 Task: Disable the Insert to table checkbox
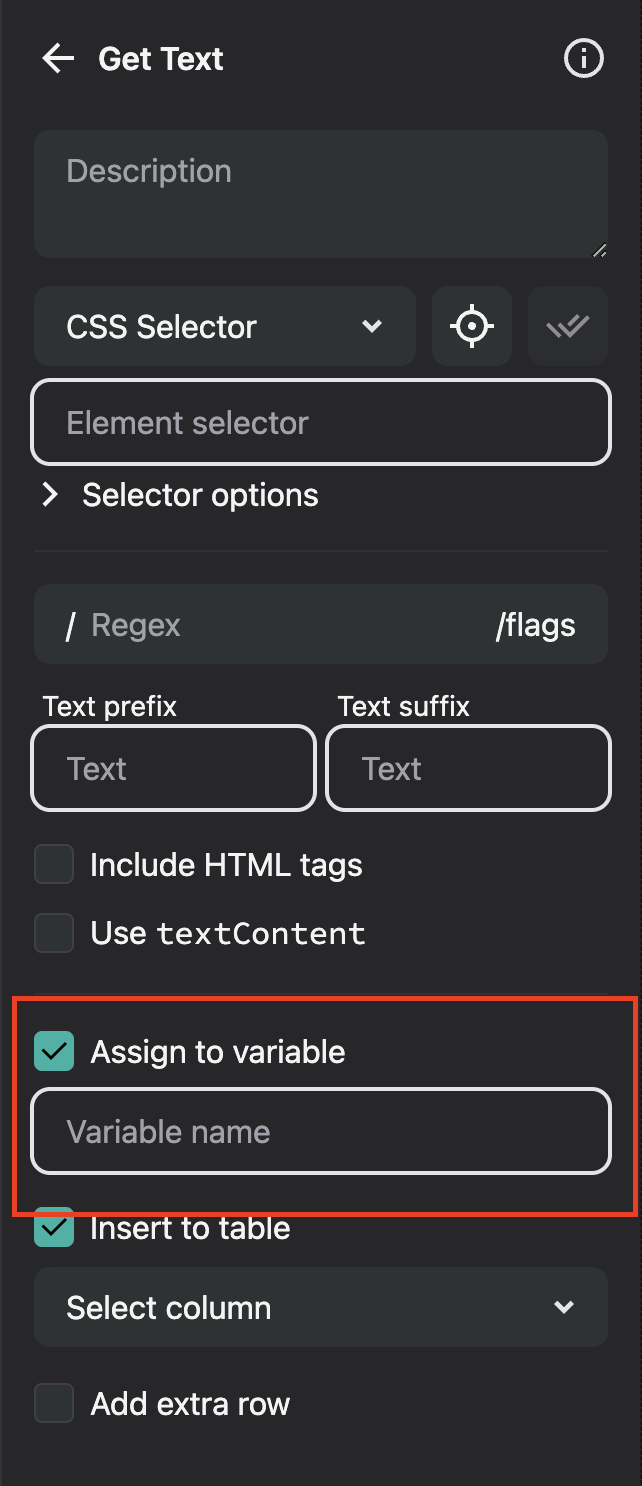54,1228
